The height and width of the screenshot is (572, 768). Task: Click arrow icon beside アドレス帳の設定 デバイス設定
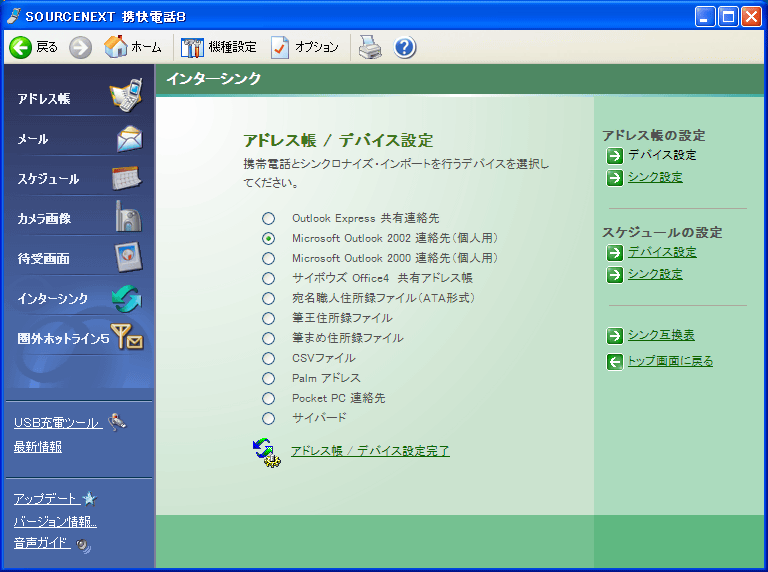pyautogui.click(x=615, y=156)
